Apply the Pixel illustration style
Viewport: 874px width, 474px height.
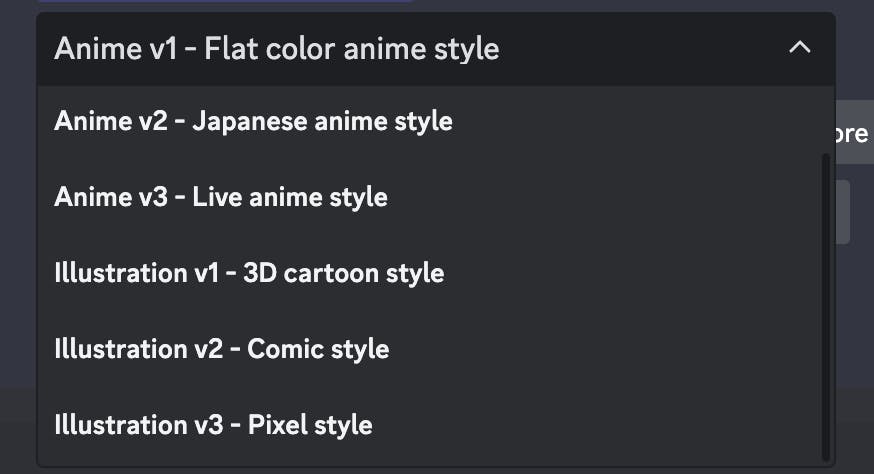click(213, 425)
